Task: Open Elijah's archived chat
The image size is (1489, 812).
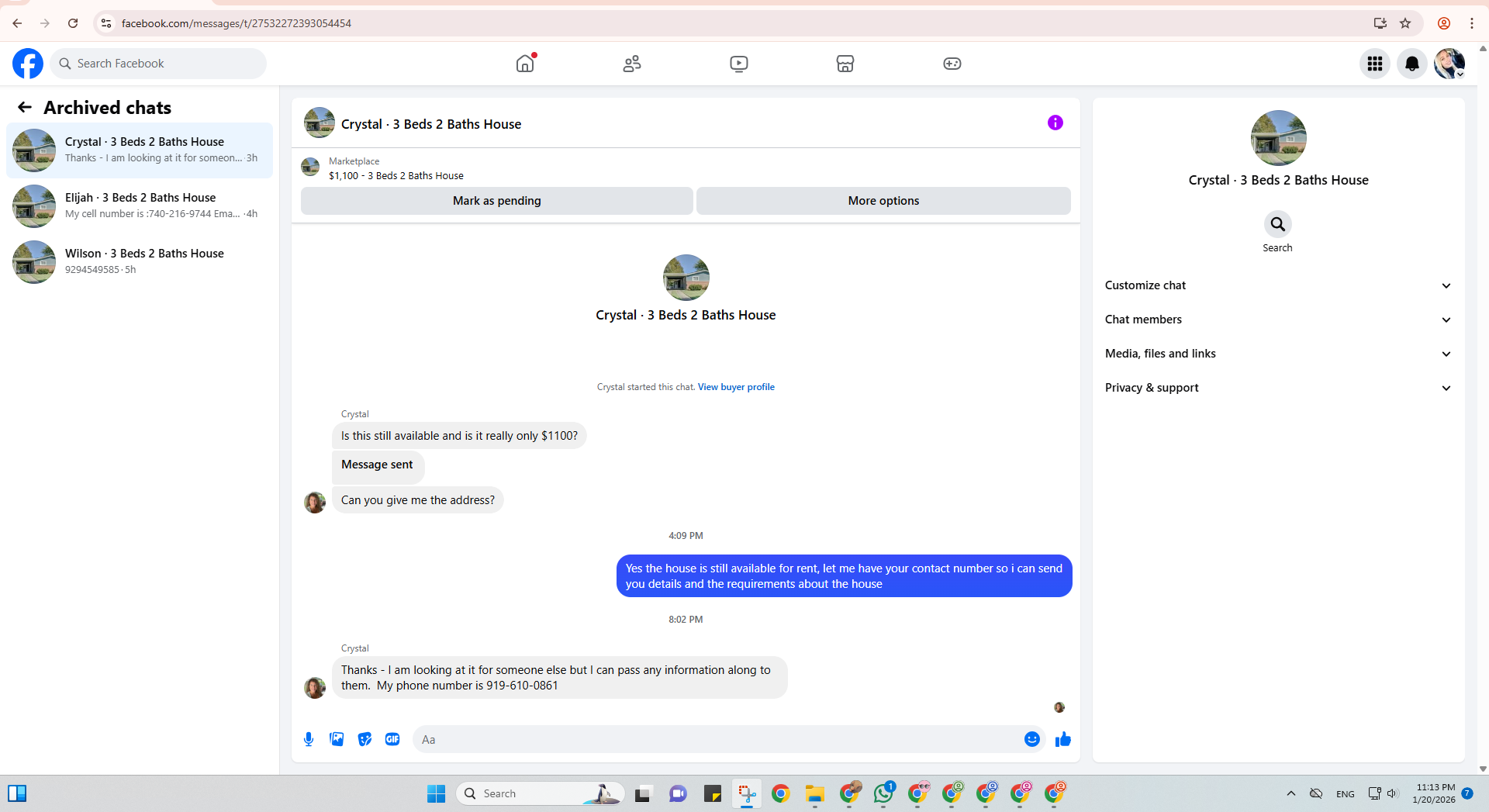Action: coord(140,206)
